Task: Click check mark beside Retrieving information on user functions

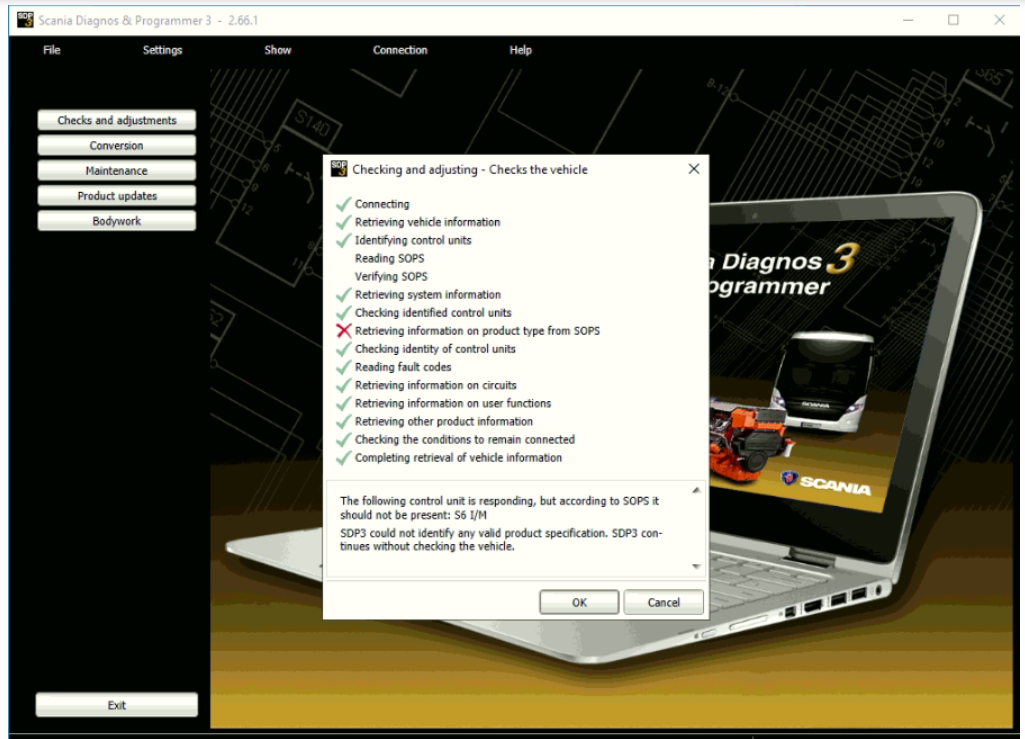Action: click(344, 404)
